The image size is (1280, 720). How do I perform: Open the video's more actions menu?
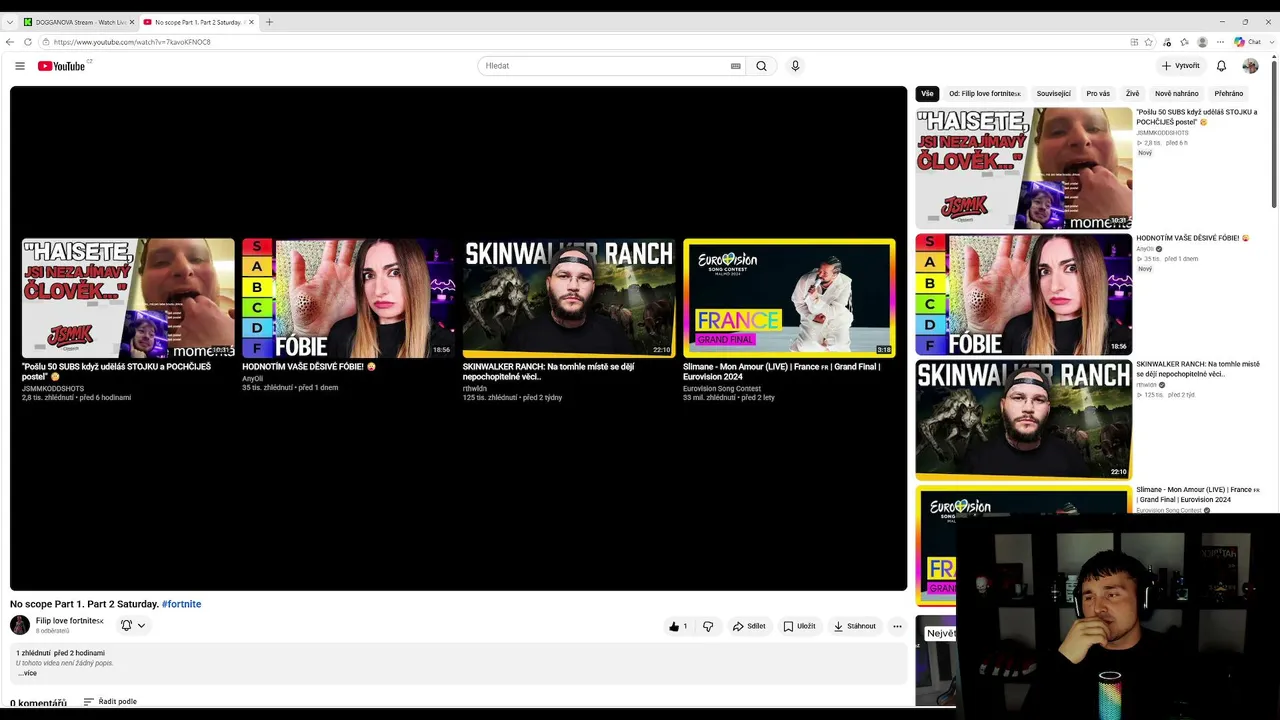pyautogui.click(x=897, y=626)
